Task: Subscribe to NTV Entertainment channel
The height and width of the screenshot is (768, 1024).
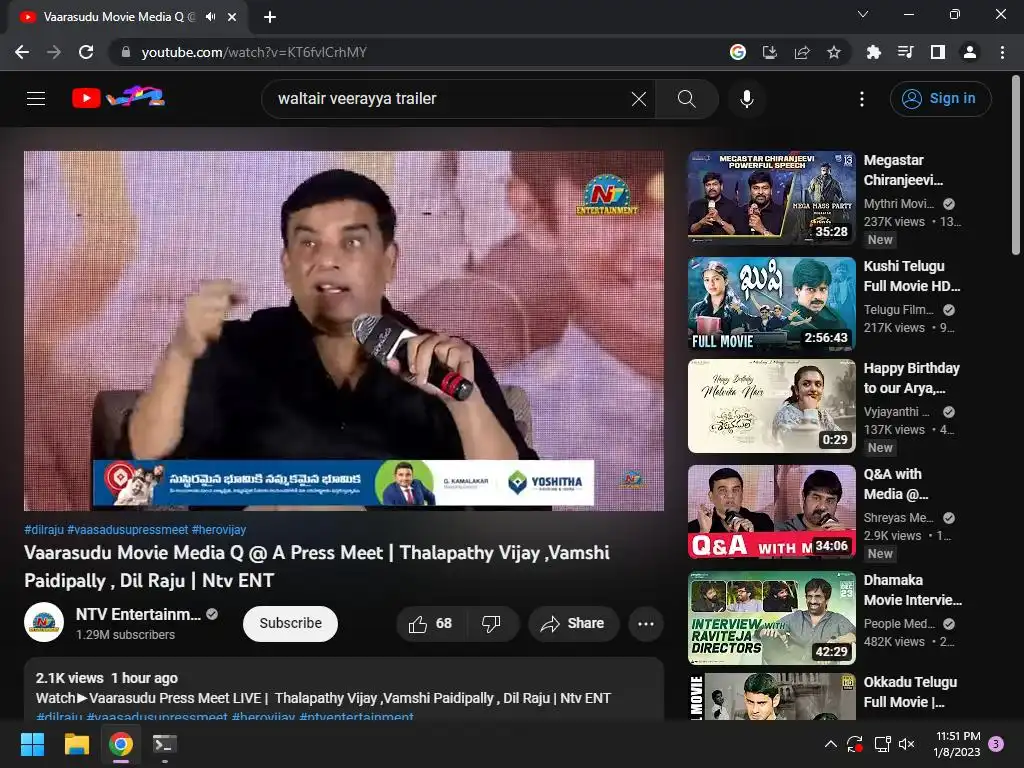Action: [291, 624]
